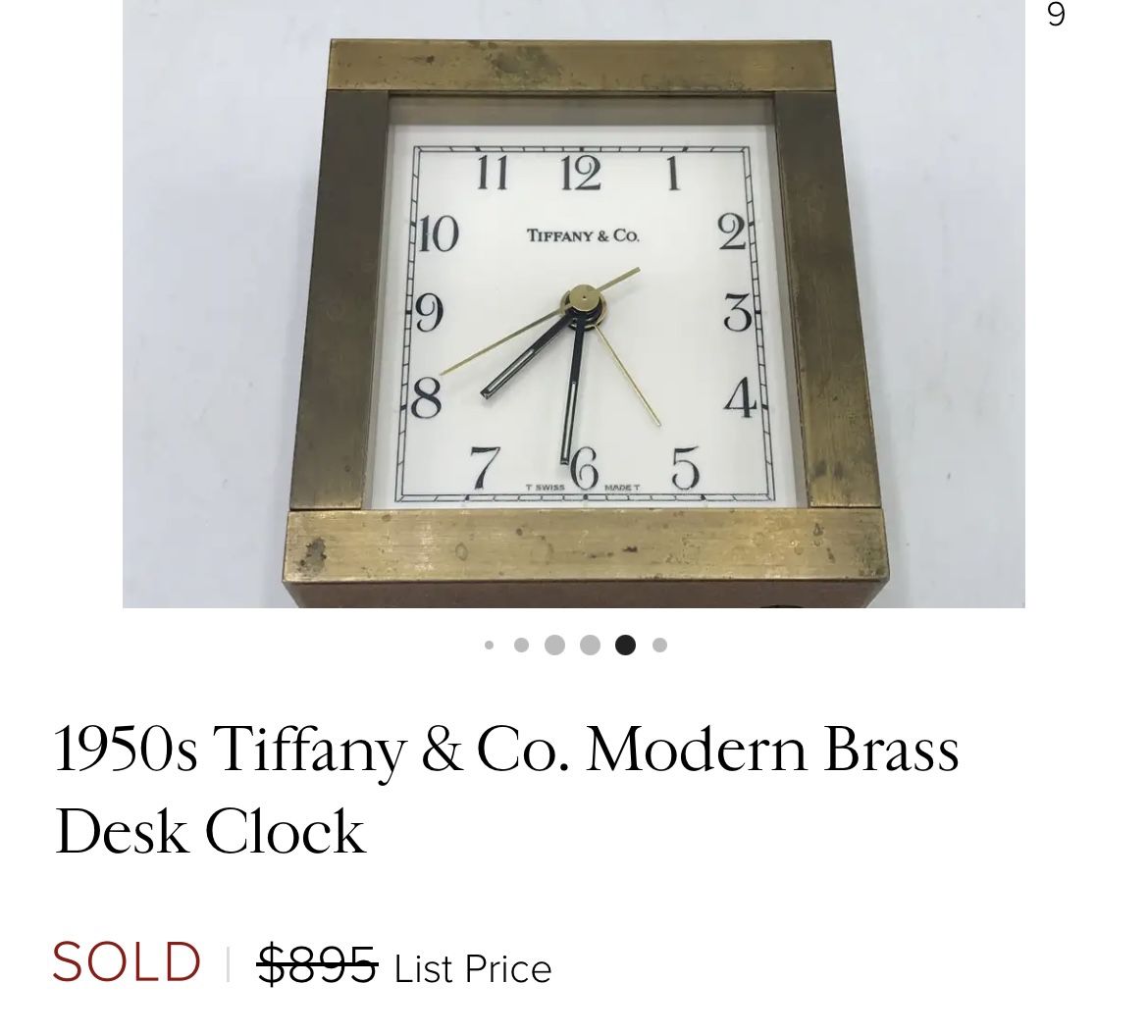Tap the number 9 in top corner

coord(1056,15)
